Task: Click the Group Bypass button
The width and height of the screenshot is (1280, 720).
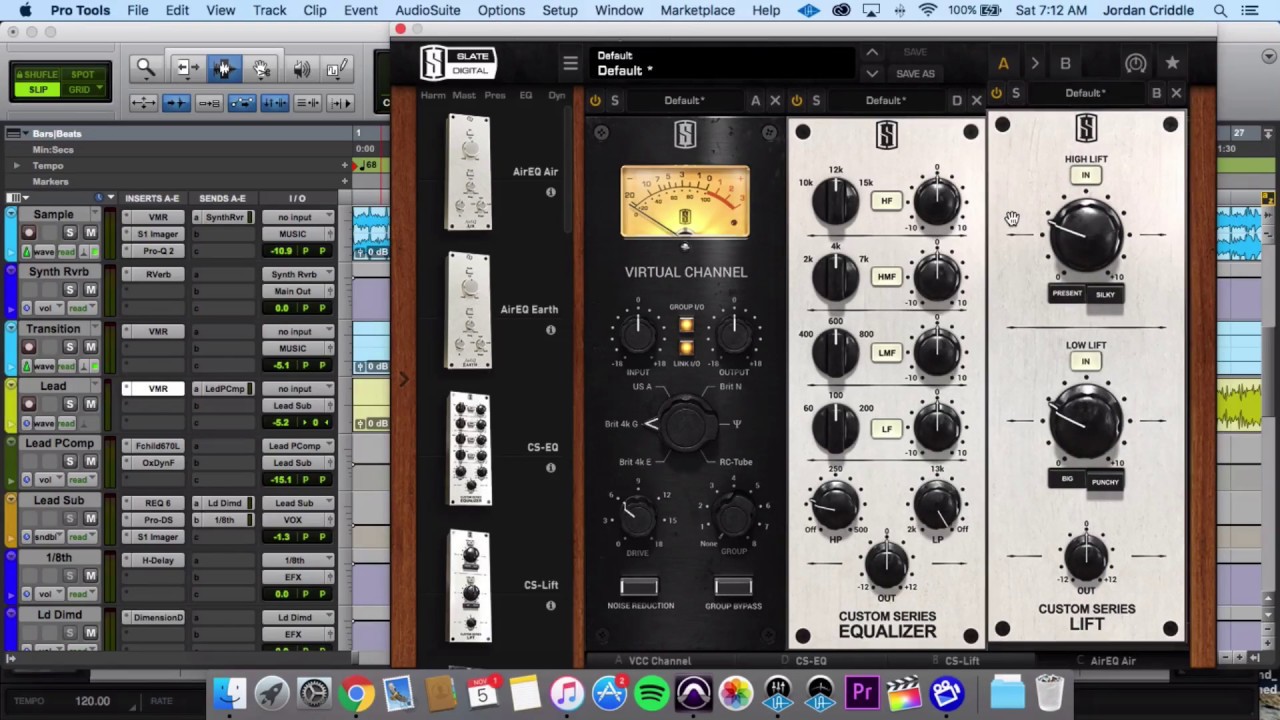Action: click(x=733, y=587)
